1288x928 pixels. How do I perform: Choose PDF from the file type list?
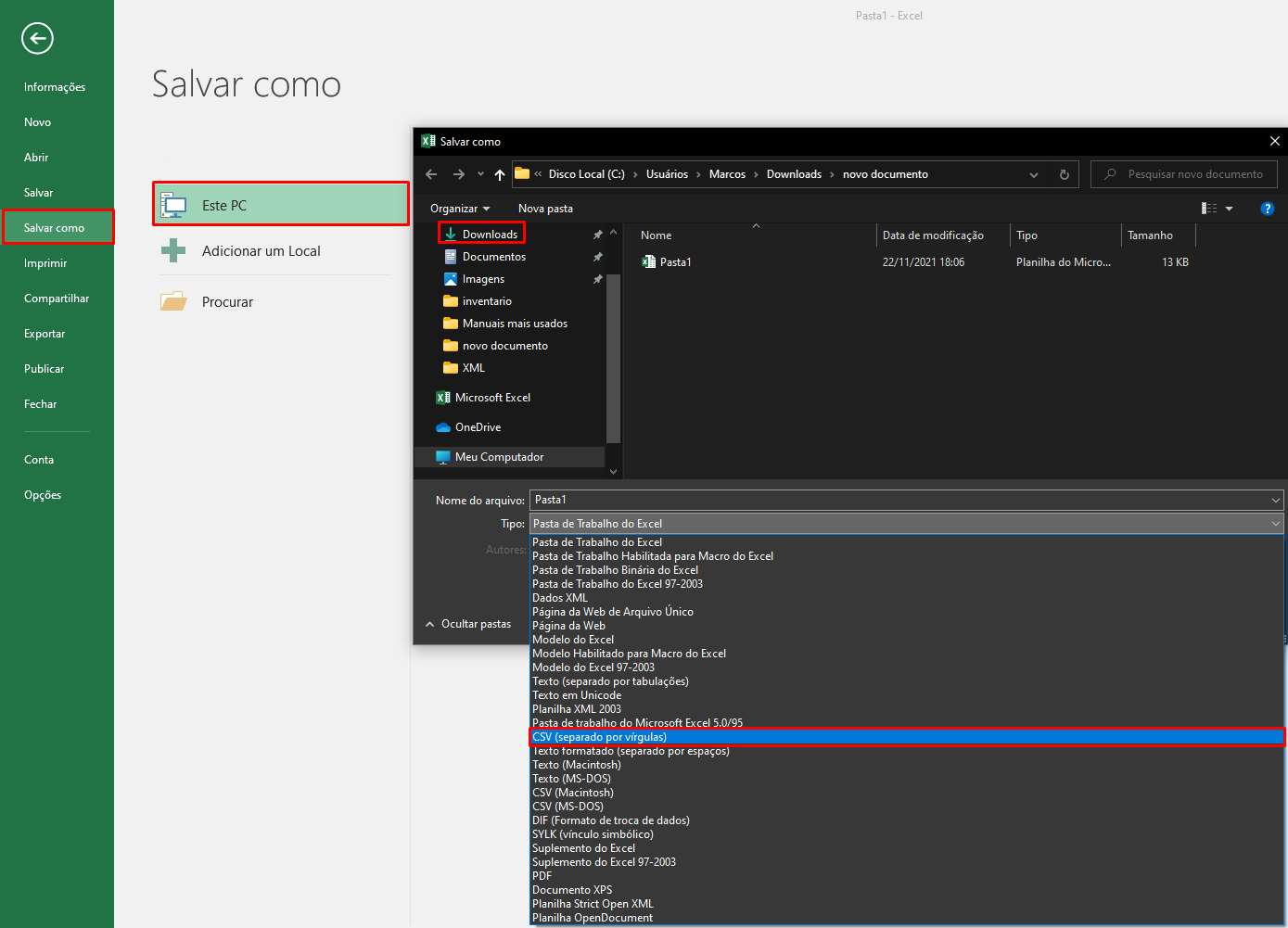(907, 876)
